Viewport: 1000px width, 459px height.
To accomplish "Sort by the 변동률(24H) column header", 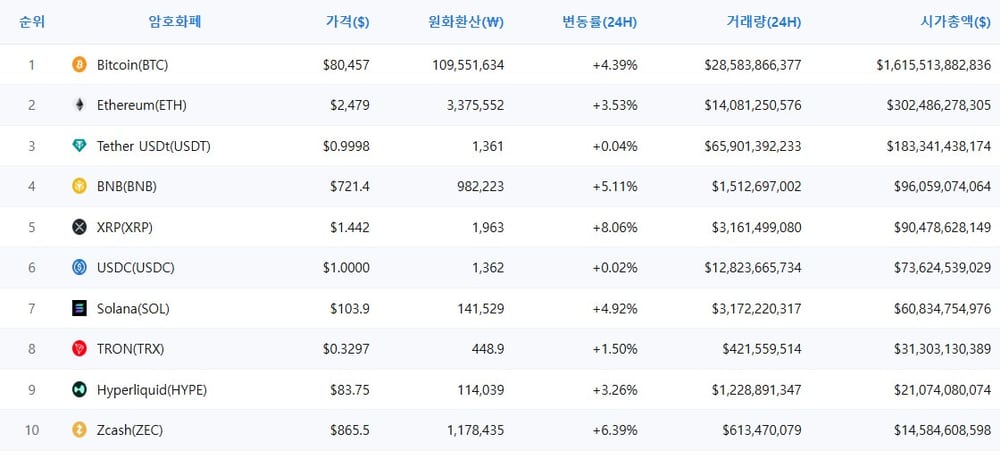I will tap(599, 22).
